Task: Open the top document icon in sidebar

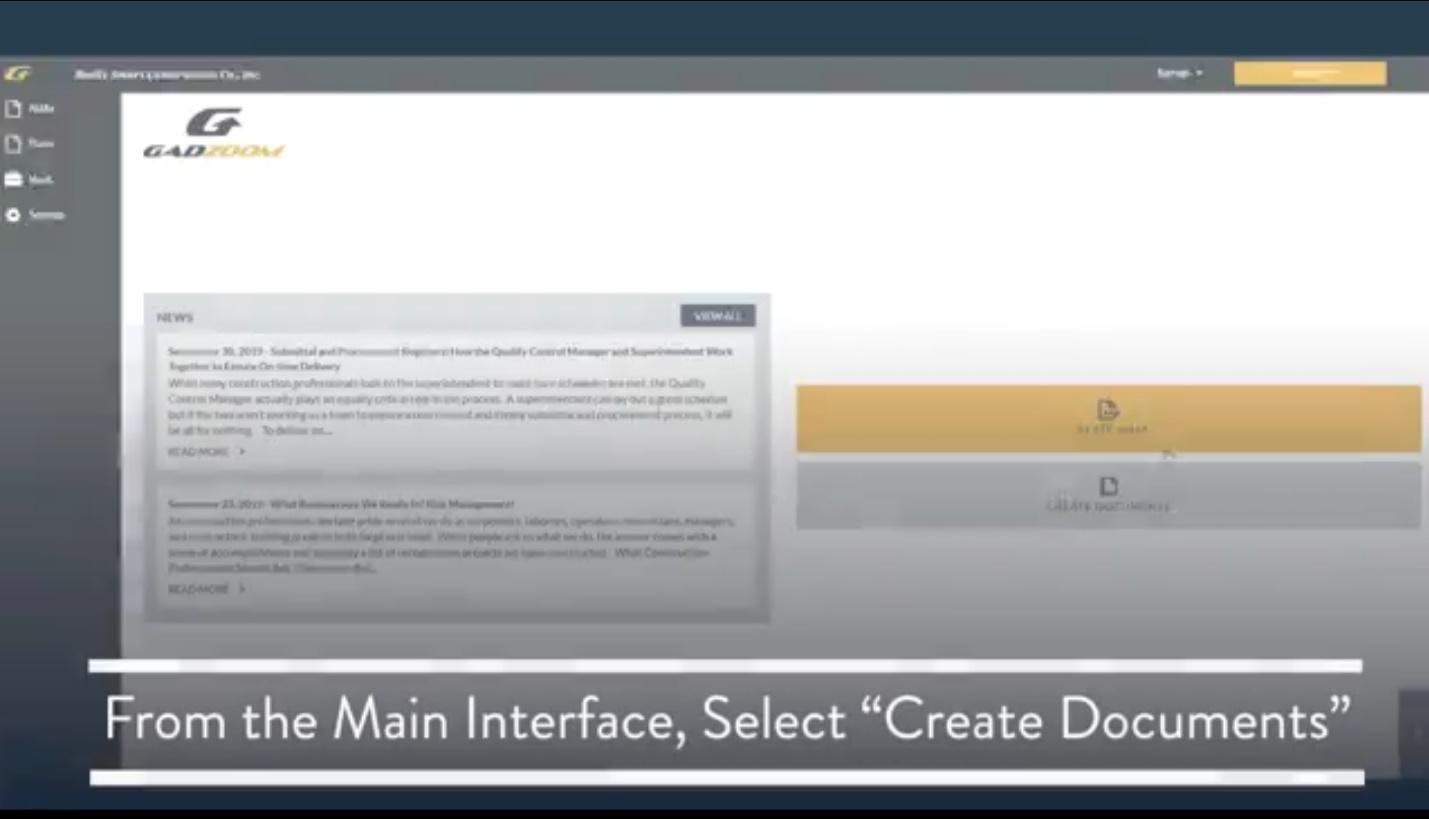Action: click(x=13, y=109)
